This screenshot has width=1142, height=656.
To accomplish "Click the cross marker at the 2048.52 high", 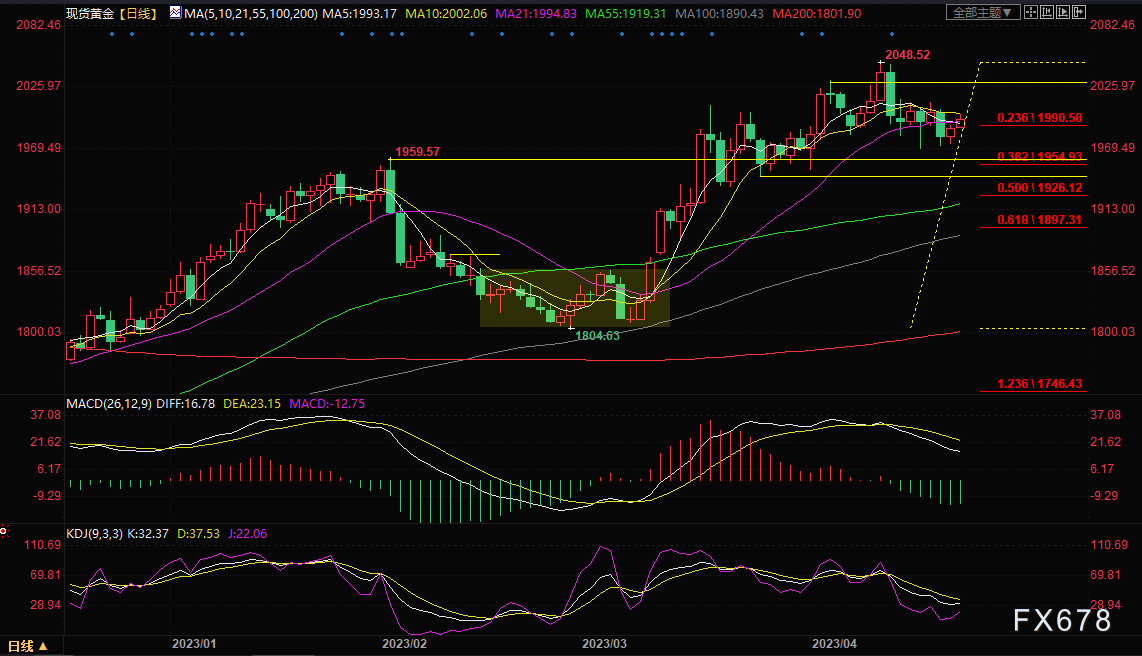I will tap(881, 62).
